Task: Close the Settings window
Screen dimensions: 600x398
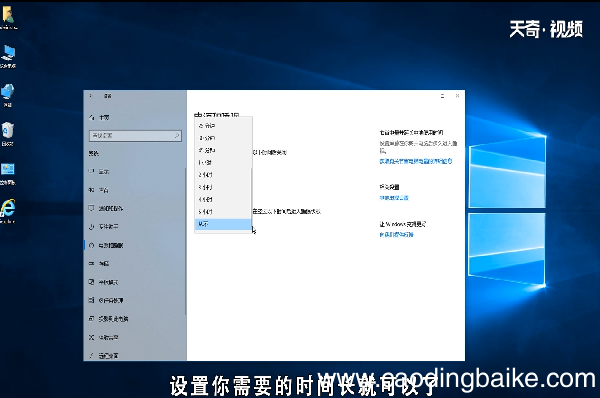Action: point(457,96)
